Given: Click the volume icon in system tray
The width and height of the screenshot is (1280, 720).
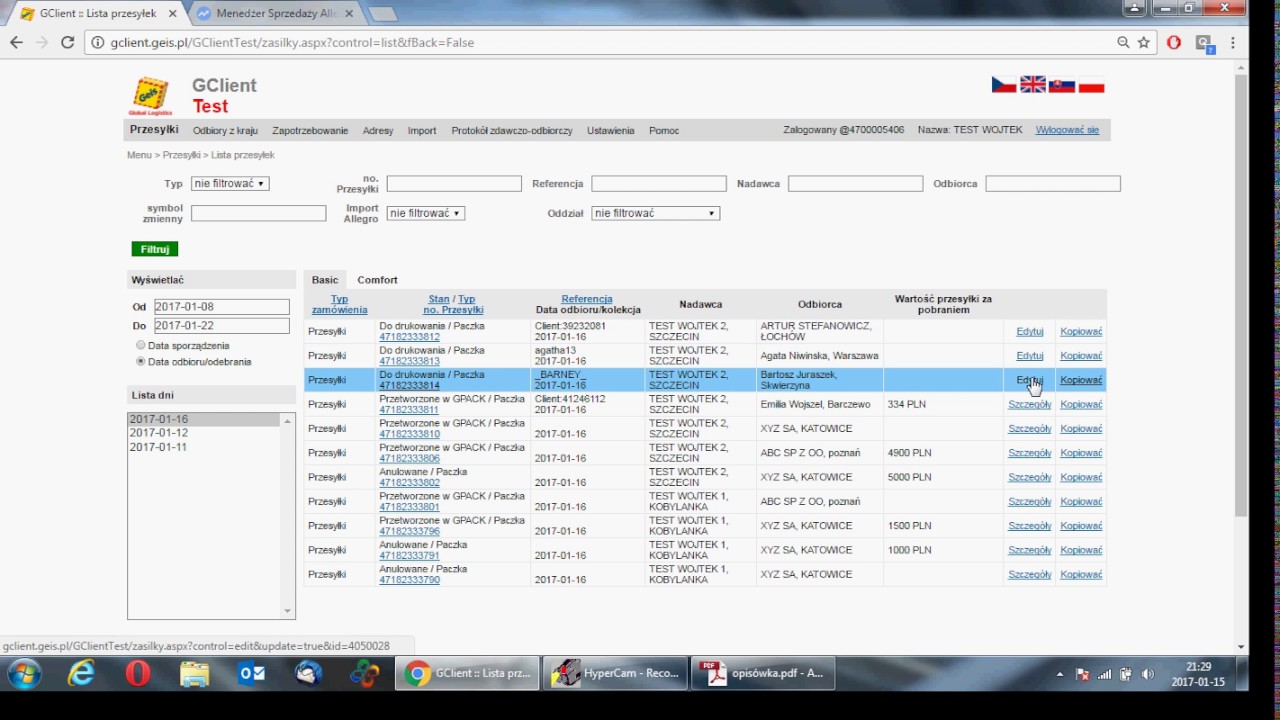Looking at the screenshot, I should coord(1147,674).
